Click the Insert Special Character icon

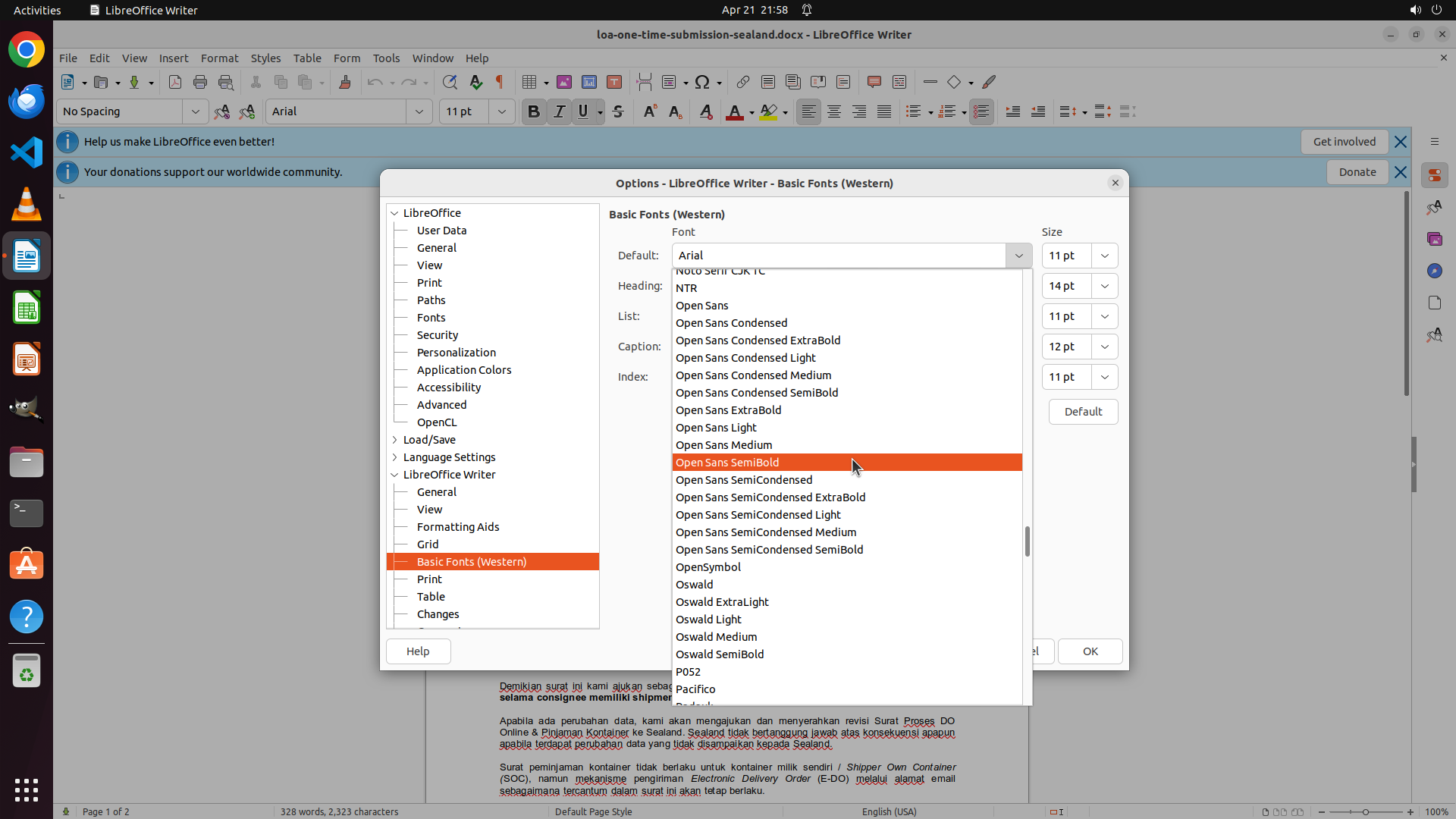(702, 82)
